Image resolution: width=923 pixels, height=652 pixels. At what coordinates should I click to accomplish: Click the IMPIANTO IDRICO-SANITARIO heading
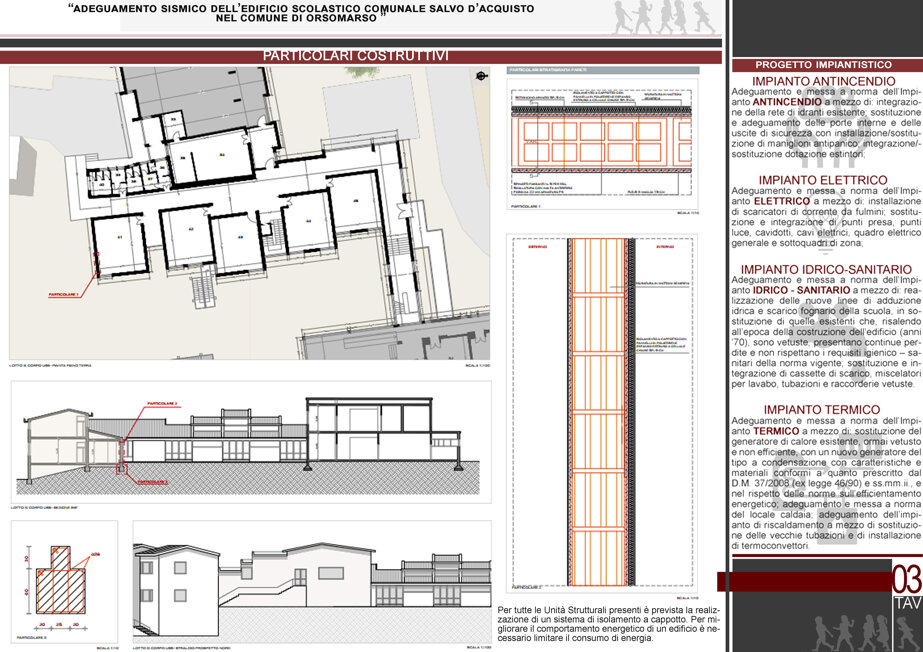click(x=826, y=270)
